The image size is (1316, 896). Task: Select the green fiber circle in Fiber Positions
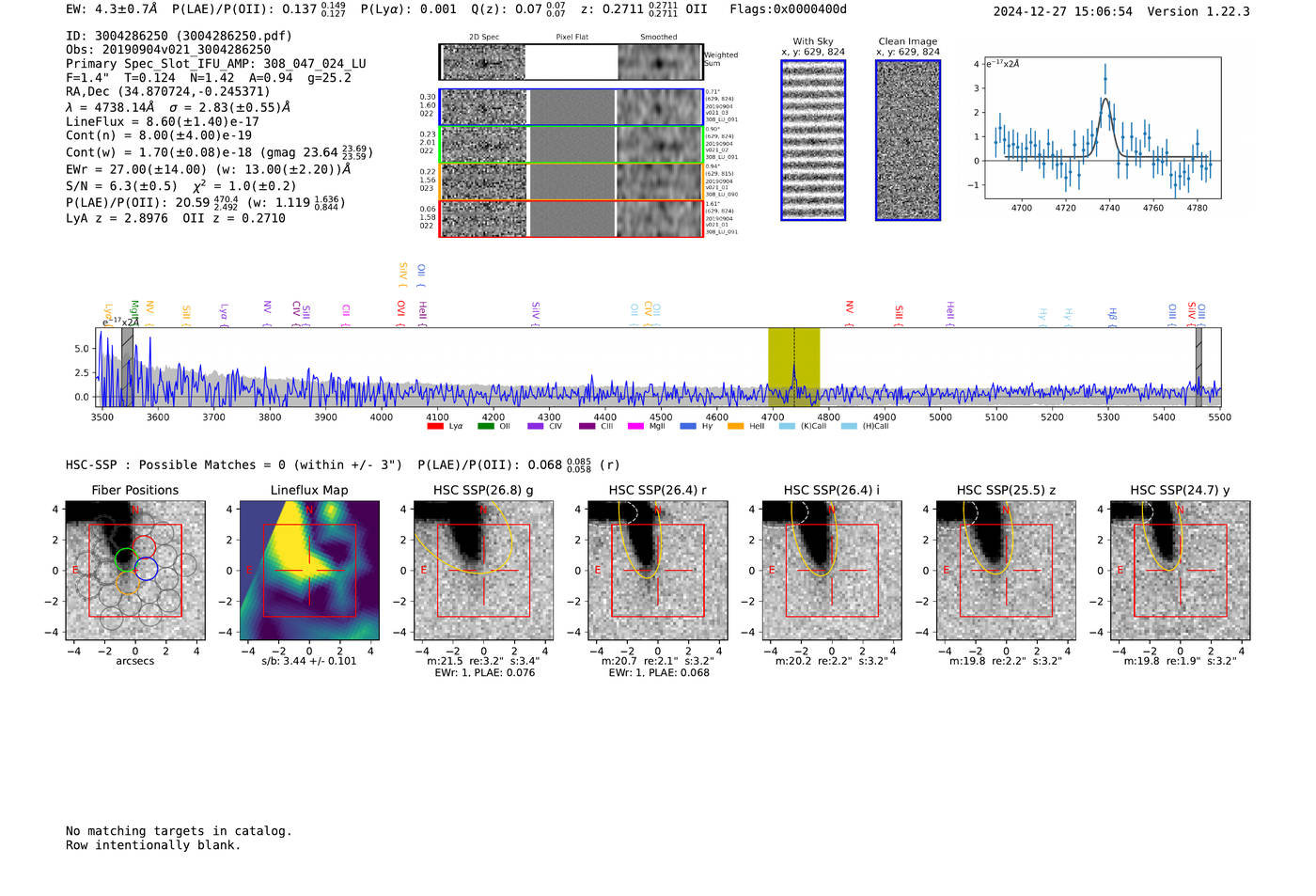pyautogui.click(x=126, y=559)
